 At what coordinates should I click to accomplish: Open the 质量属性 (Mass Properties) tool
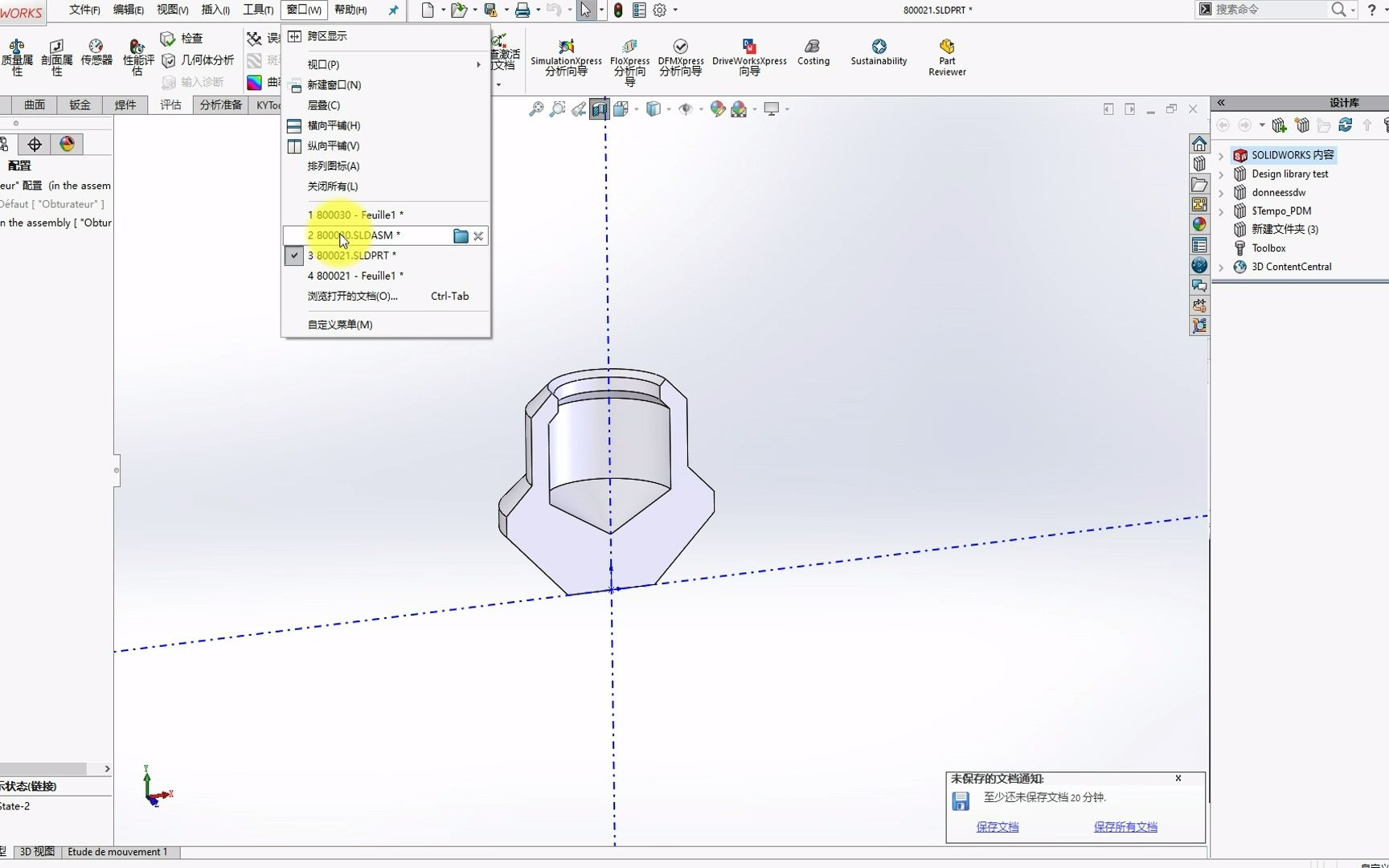(x=17, y=56)
